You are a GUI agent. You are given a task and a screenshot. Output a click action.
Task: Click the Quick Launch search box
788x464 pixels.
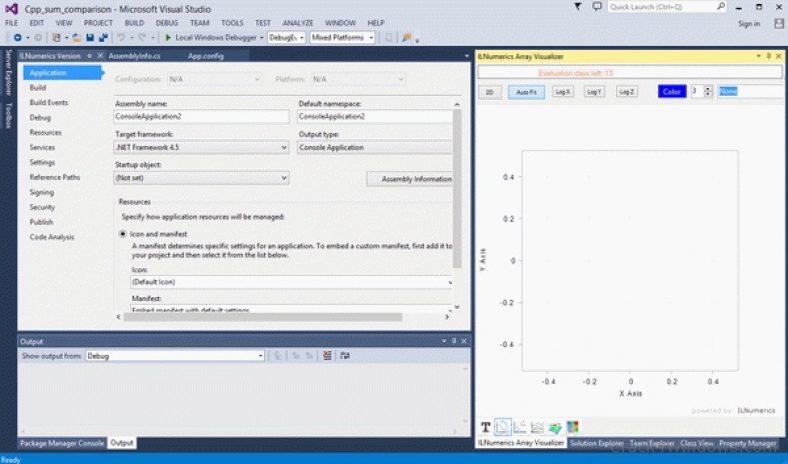tap(667, 7)
